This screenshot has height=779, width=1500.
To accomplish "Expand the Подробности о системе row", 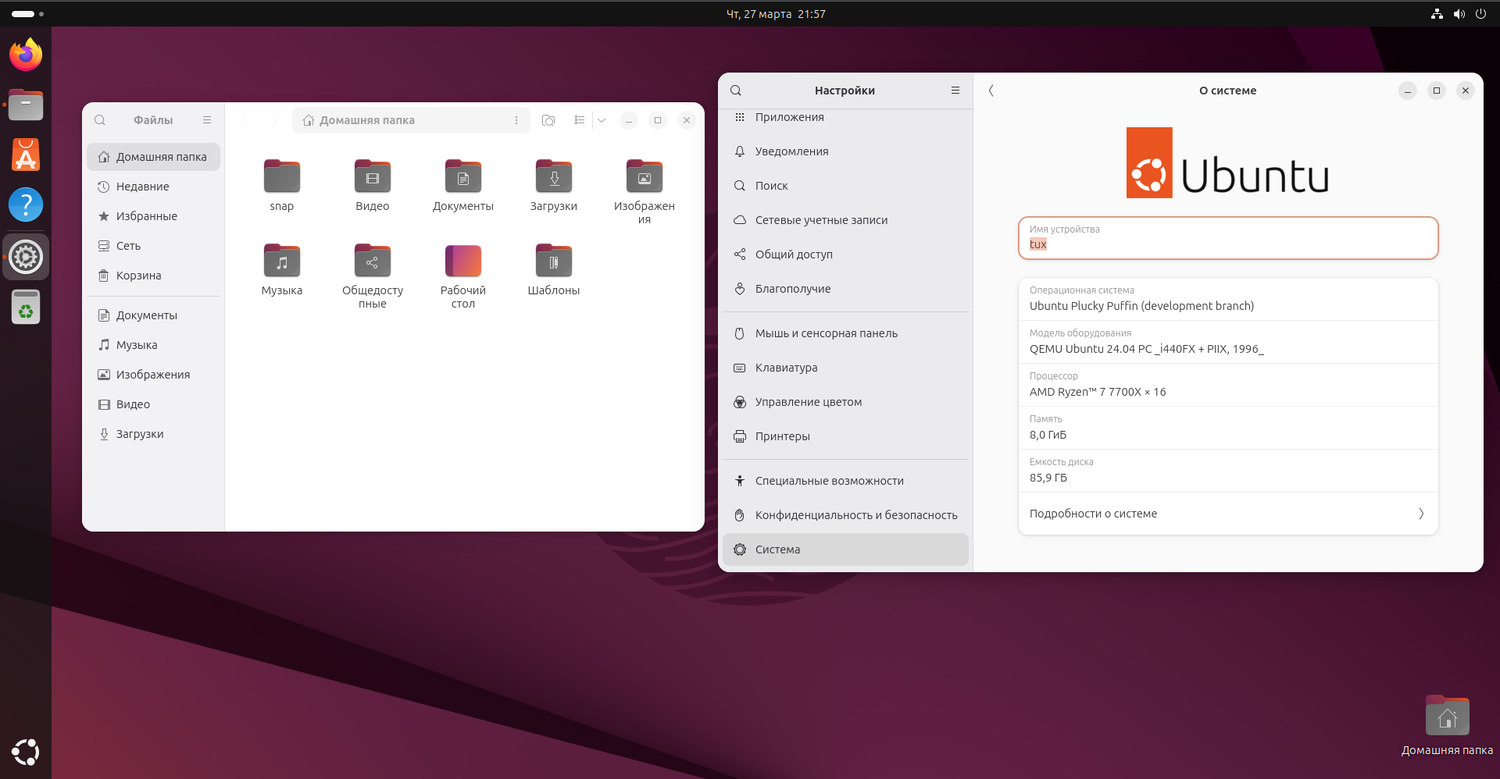I will (1228, 514).
